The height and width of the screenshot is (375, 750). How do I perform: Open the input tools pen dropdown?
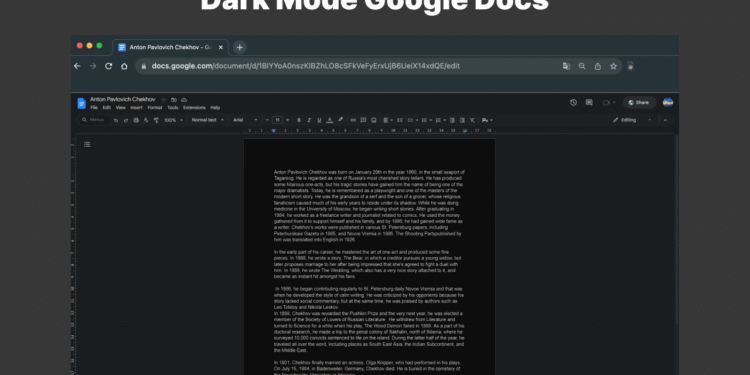[x=487, y=120]
